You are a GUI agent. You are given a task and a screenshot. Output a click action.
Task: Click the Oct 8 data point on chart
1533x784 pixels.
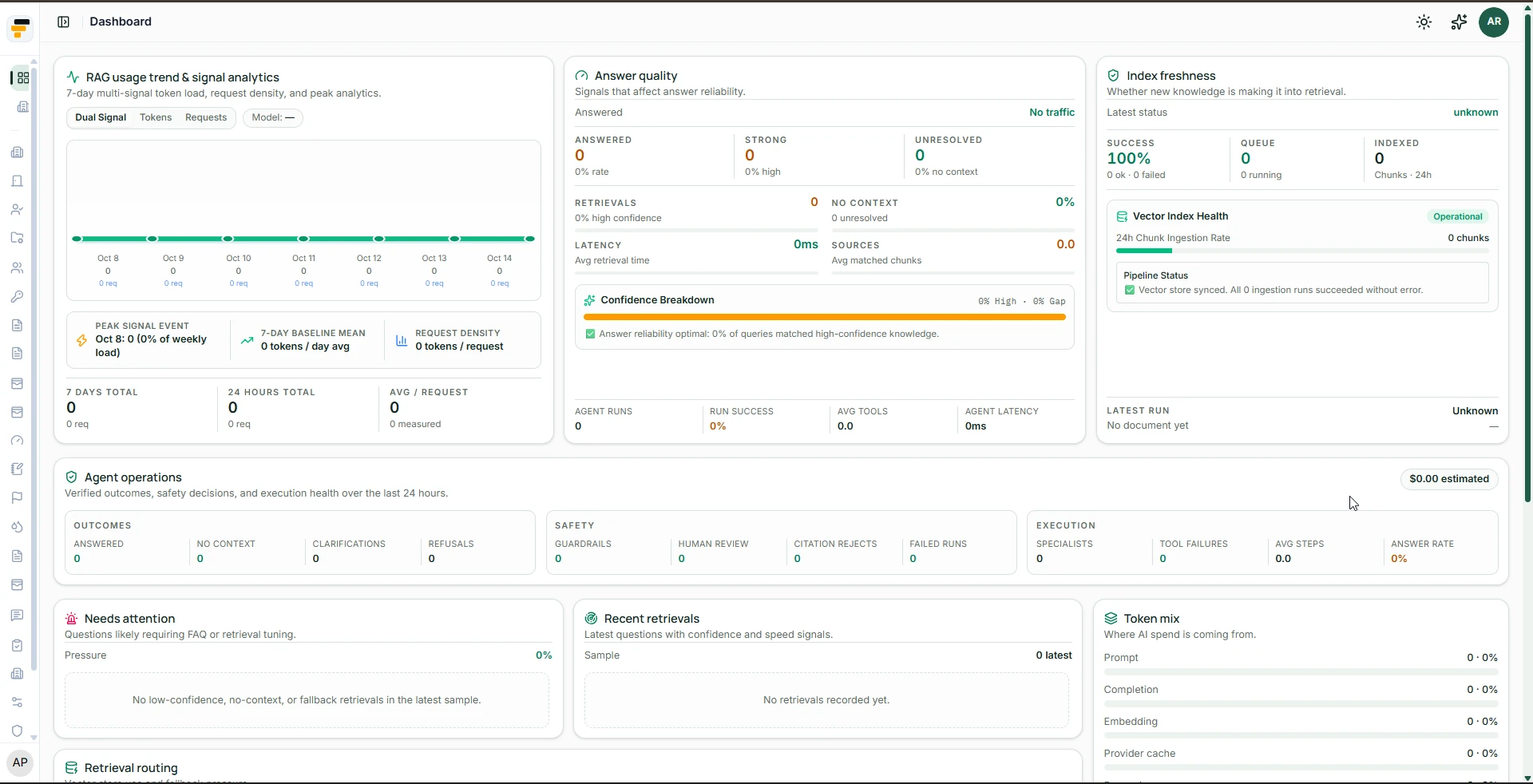77,239
